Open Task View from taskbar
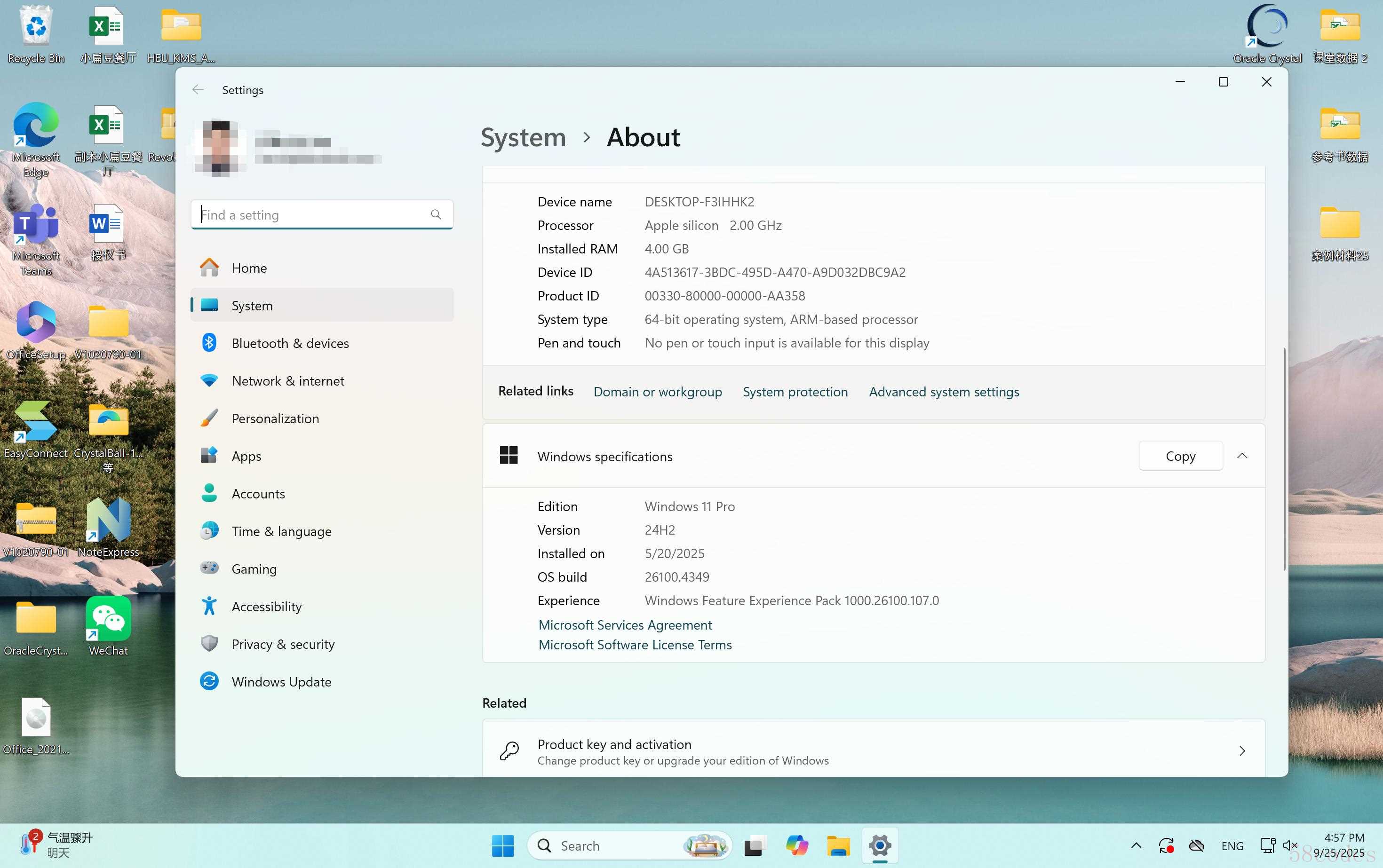Viewport: 1383px width, 868px height. tap(755, 845)
